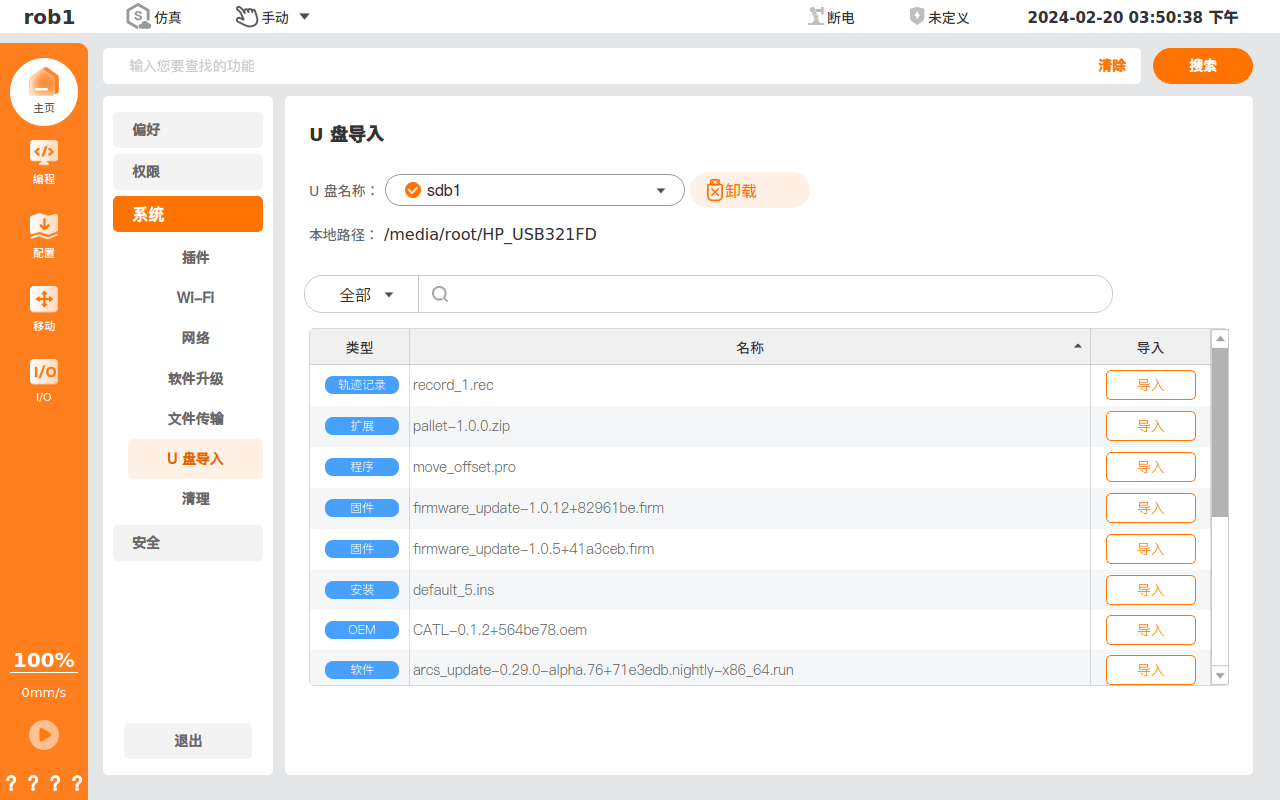Expand the 手动 manual mode dropdown
Screen dimensions: 1280x800
point(304,17)
